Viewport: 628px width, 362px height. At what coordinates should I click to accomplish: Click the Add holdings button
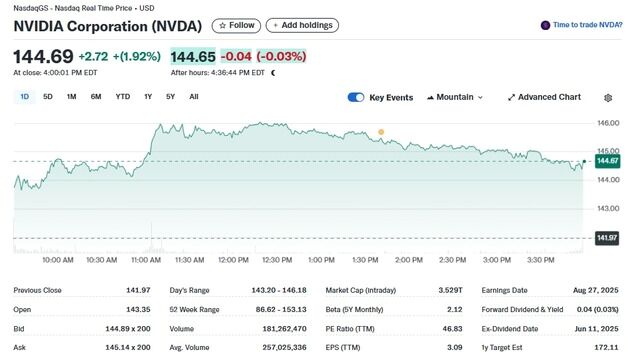302,26
